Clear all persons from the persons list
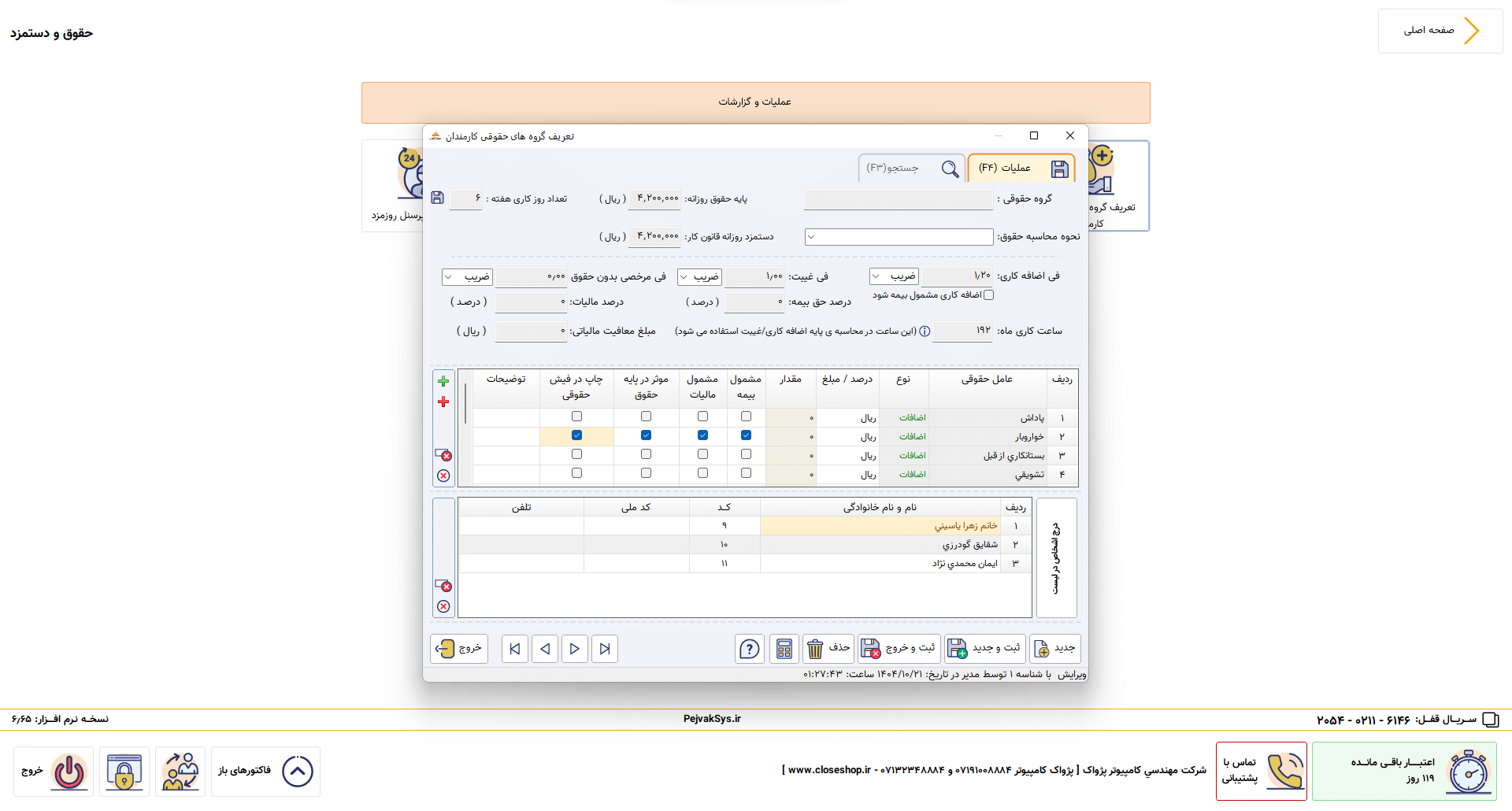This screenshot has height=811, width=1512. coord(443,606)
